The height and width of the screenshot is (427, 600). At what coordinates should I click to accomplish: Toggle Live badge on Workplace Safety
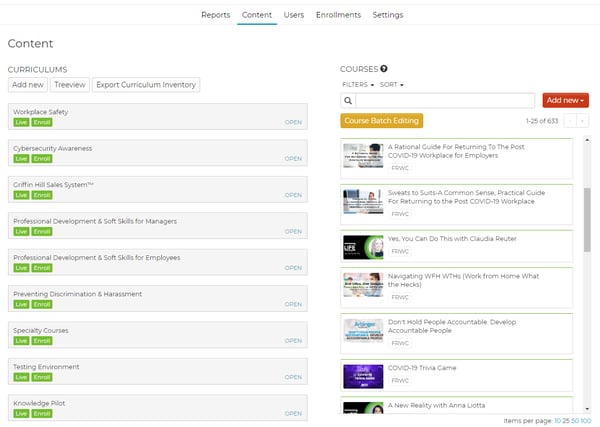point(20,122)
